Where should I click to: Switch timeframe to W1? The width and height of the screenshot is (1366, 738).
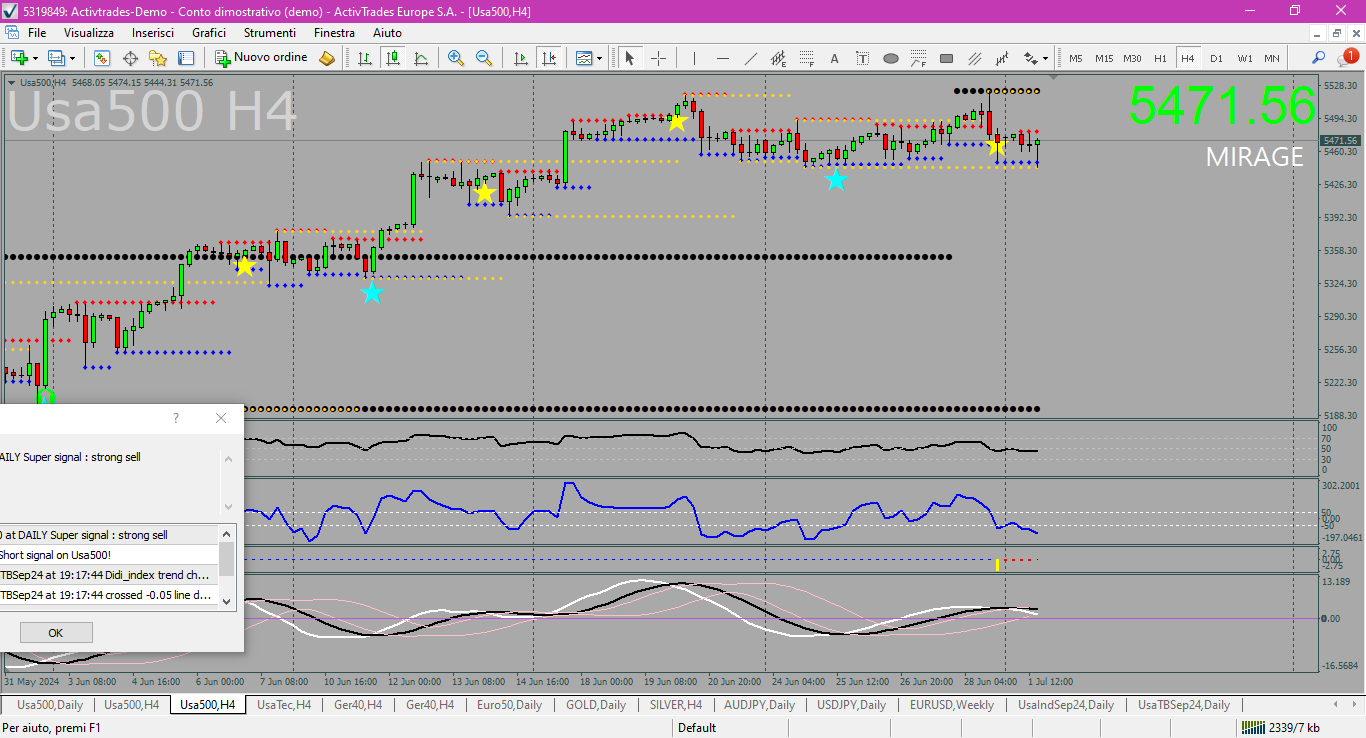[x=1244, y=58]
